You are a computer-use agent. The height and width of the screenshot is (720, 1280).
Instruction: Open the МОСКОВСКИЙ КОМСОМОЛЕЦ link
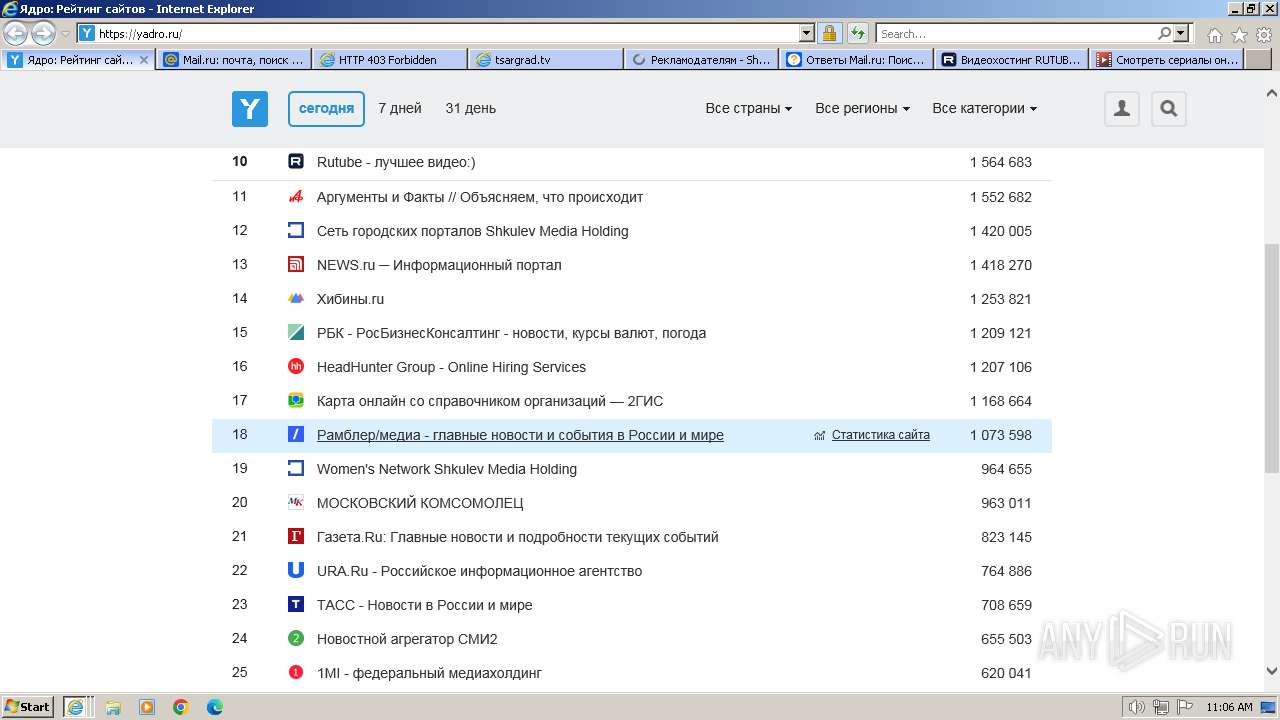(420, 503)
